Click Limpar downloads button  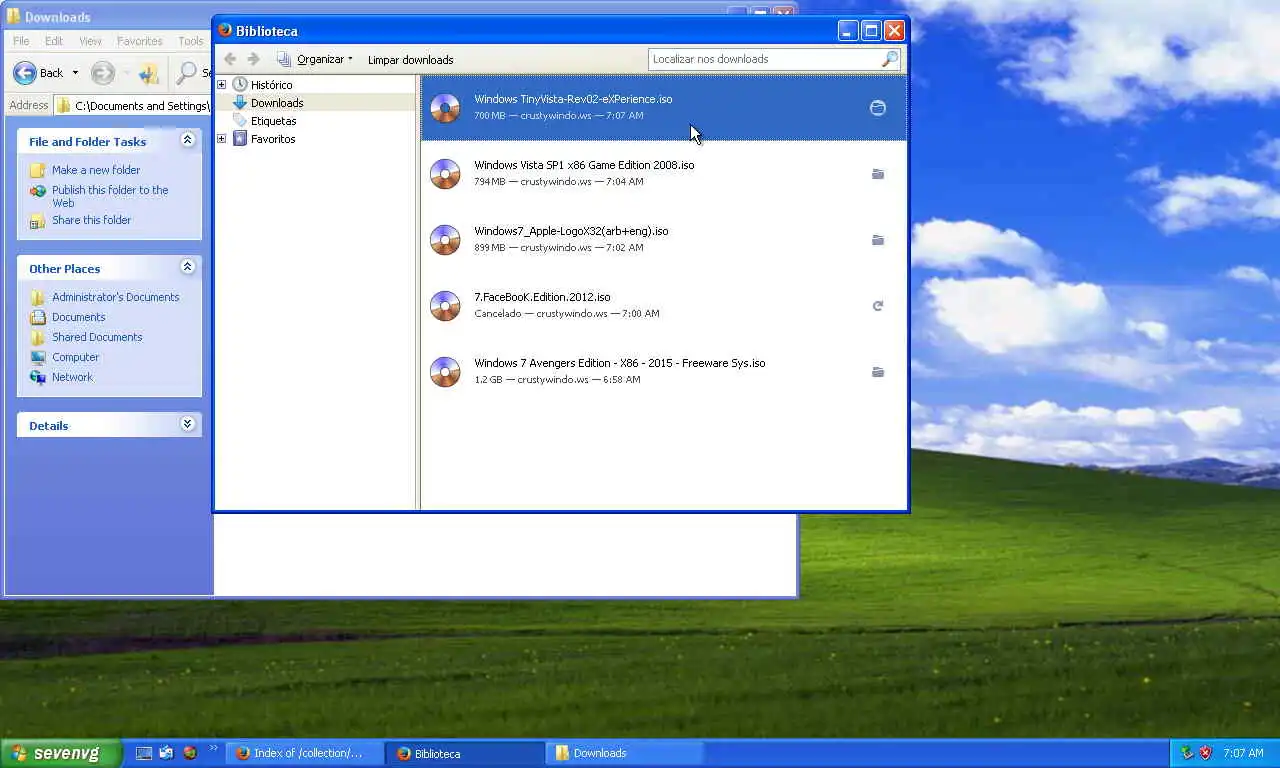point(410,60)
